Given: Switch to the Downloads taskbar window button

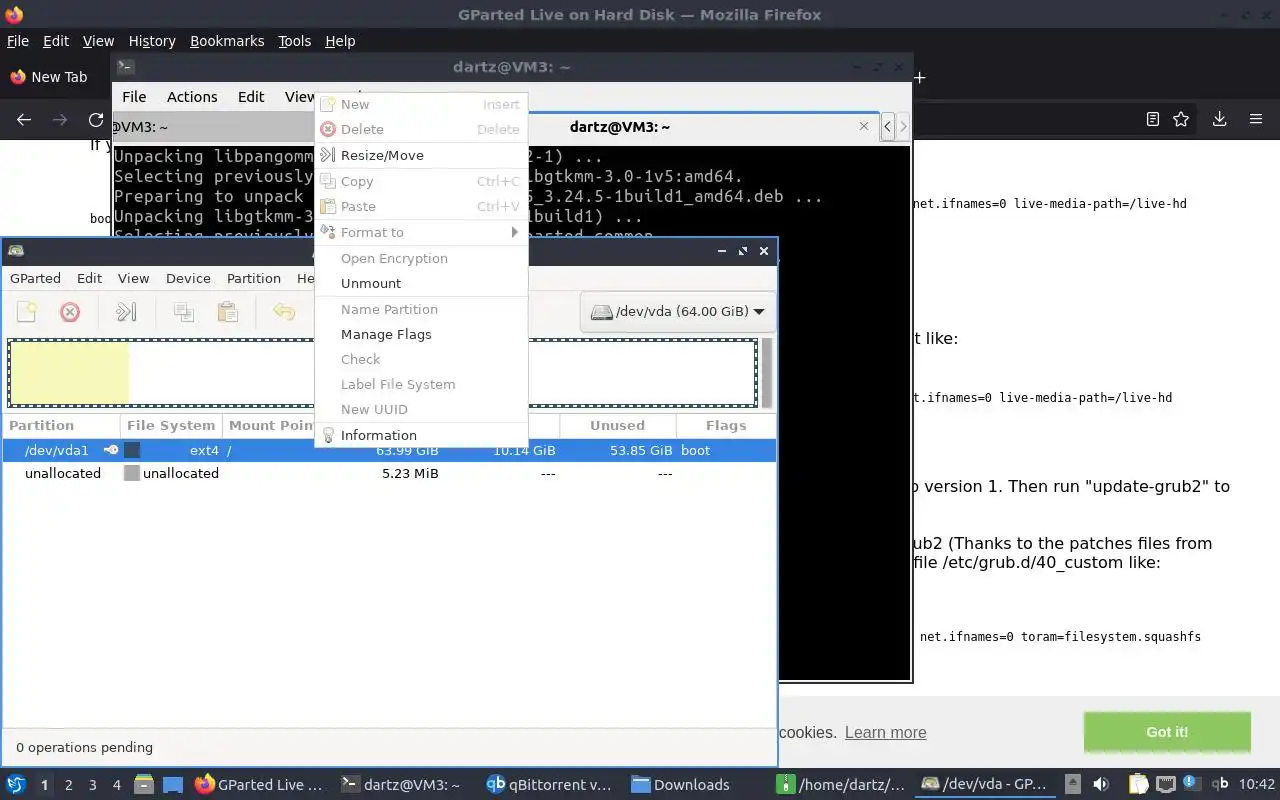Looking at the screenshot, I should click(x=680, y=784).
